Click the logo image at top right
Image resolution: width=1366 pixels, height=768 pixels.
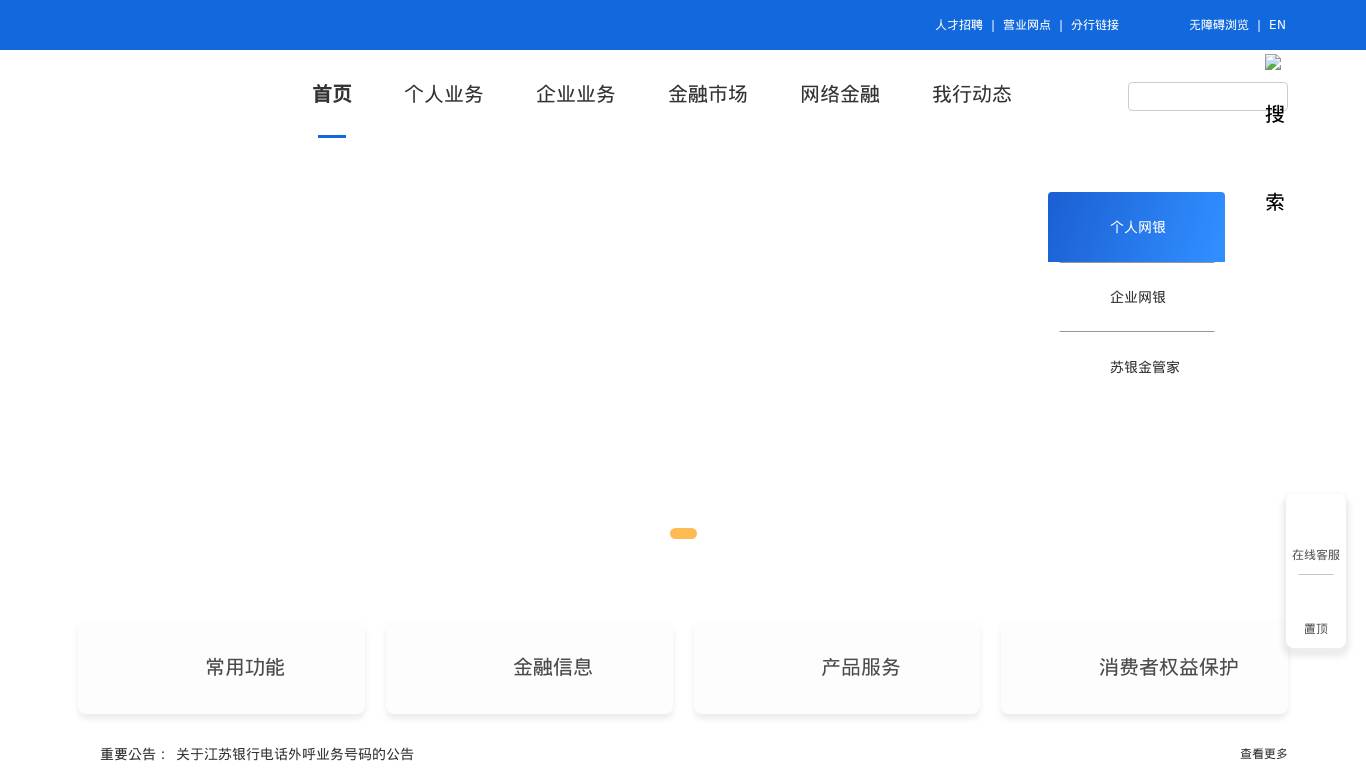tap(1274, 63)
